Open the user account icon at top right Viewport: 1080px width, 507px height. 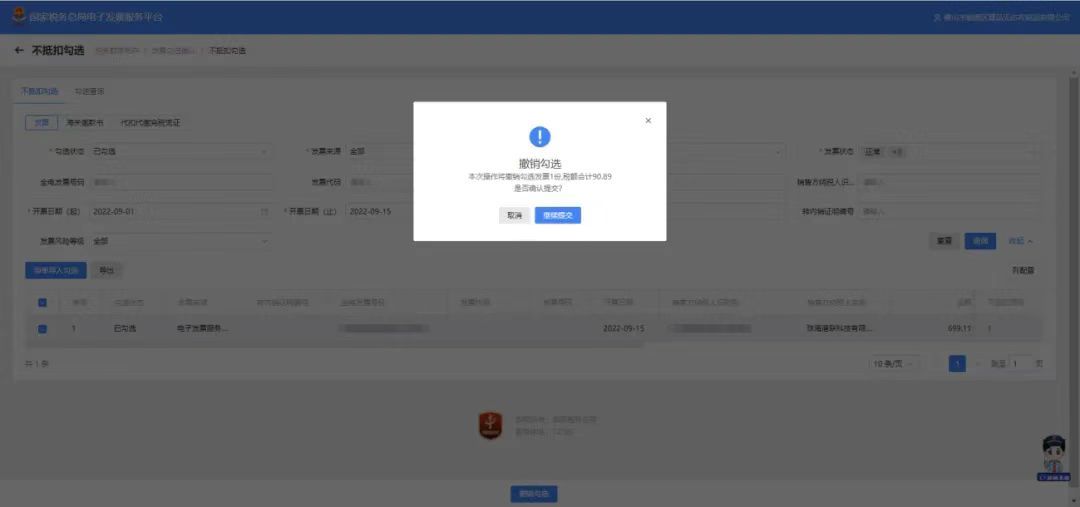[937, 18]
